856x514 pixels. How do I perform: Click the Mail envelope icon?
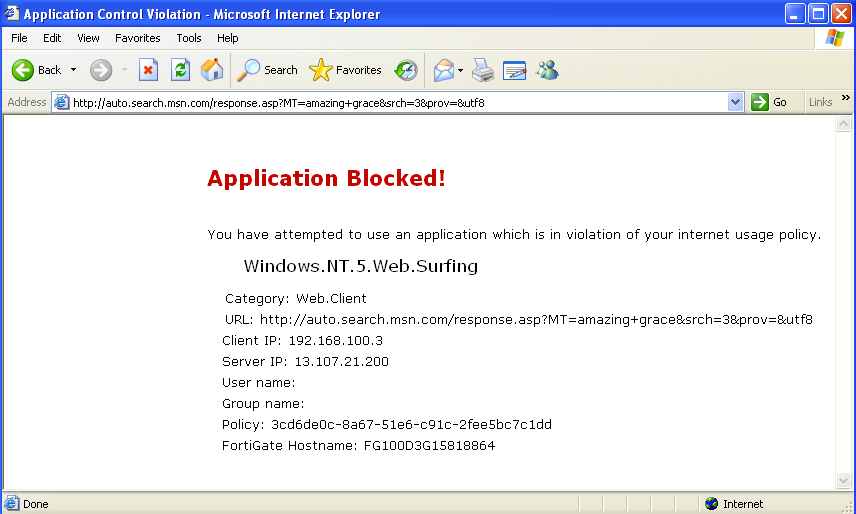point(443,70)
